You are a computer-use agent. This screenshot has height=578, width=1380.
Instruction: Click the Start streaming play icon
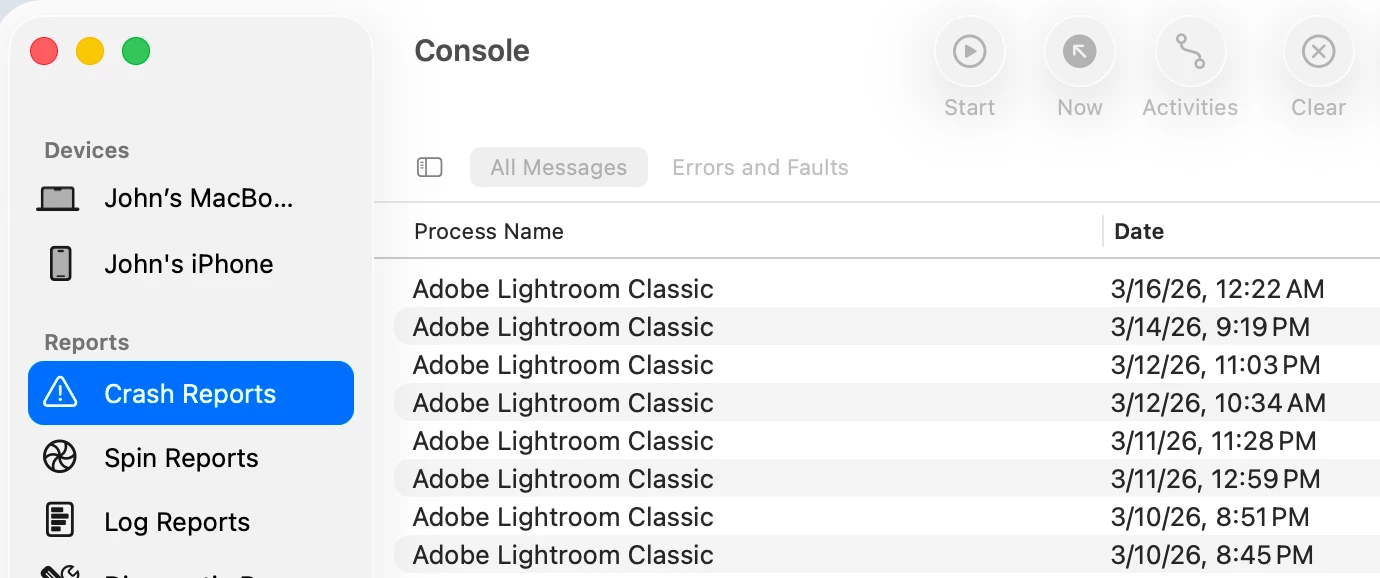[969, 51]
